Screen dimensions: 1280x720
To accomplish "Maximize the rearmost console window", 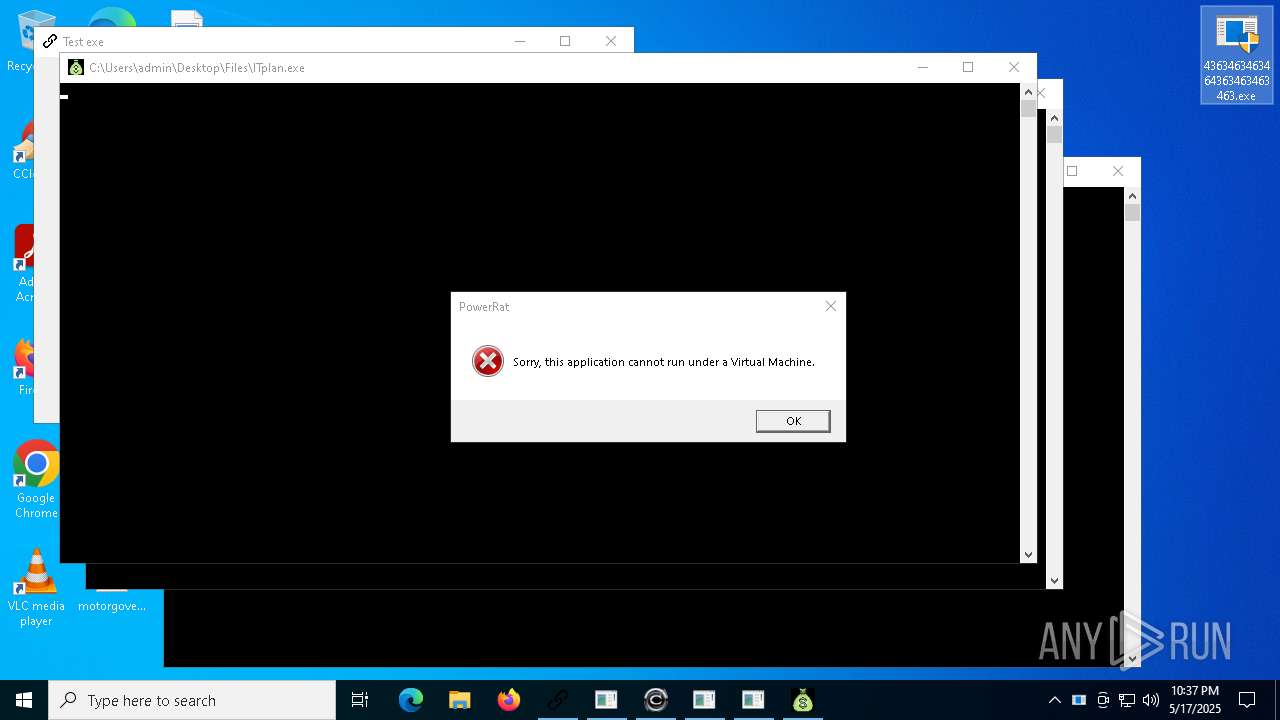I will (x=1072, y=171).
